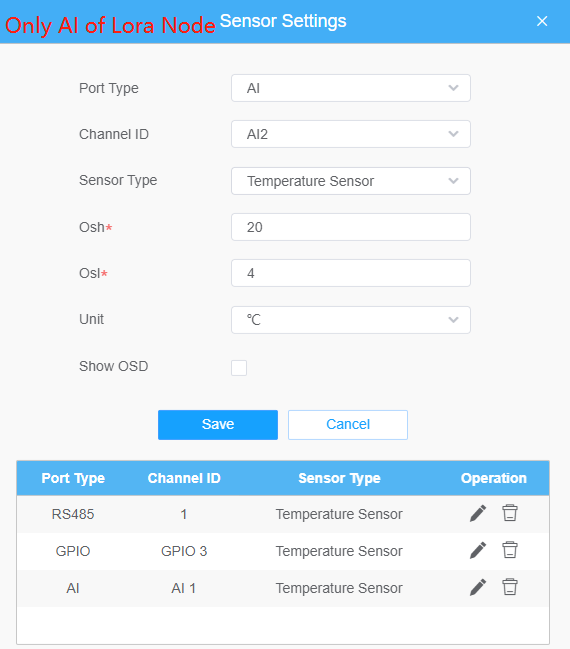Click the Channel ID column header
This screenshot has width=570, height=649.
(184, 478)
